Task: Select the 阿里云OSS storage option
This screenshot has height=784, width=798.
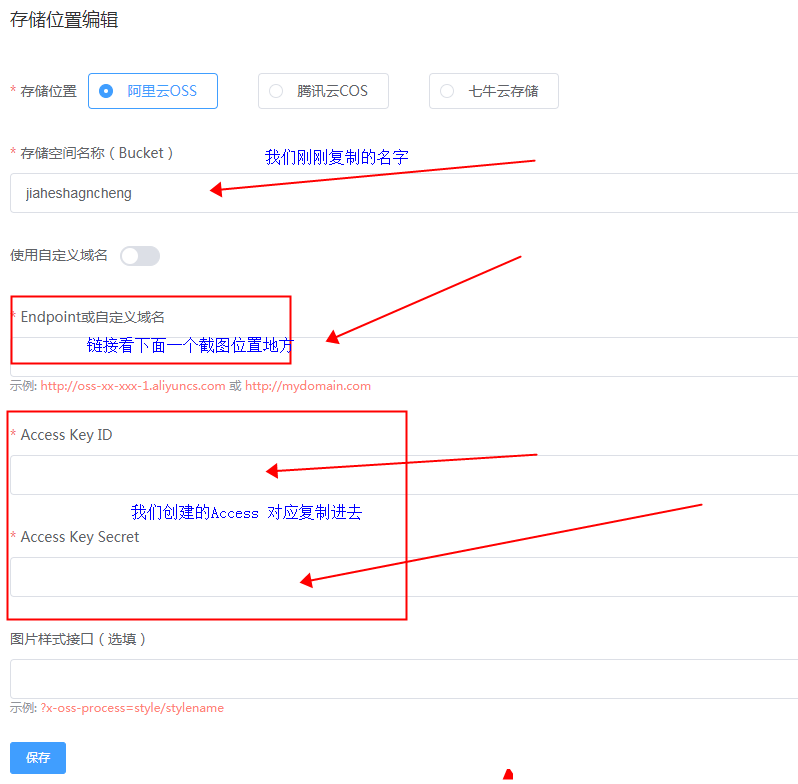Action: tap(153, 91)
